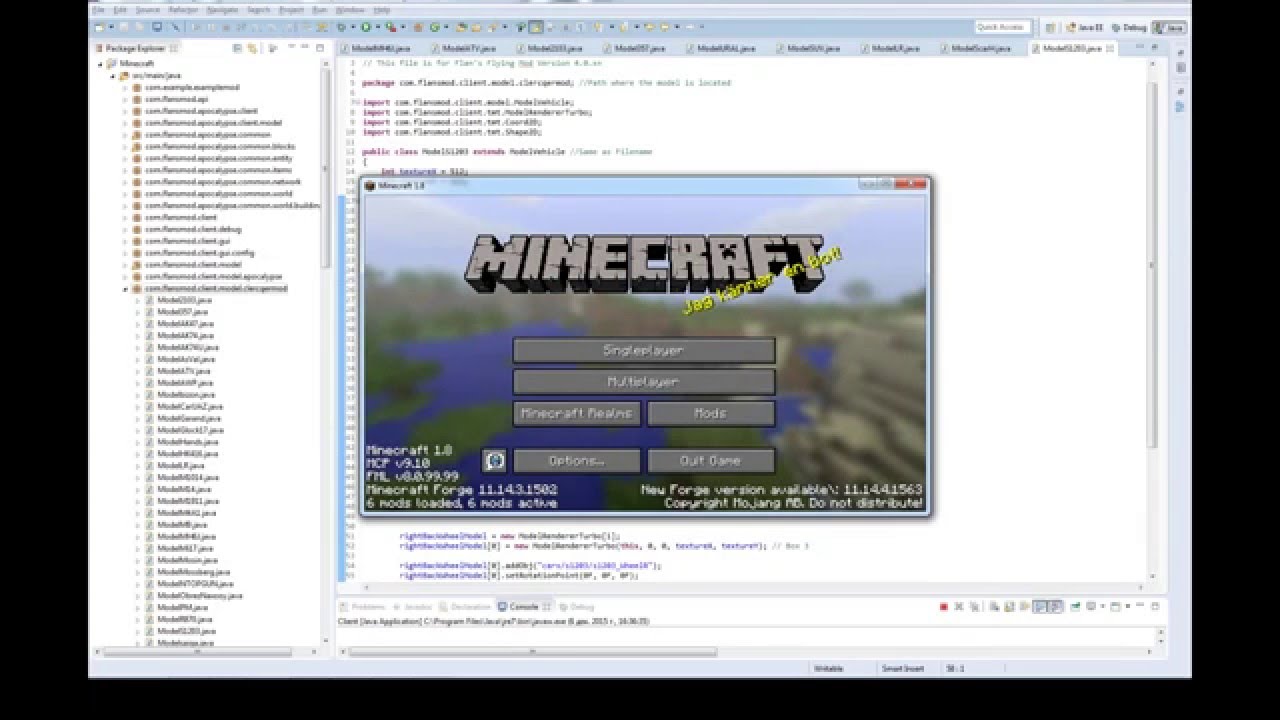Click the language globe button in Minecraft
The height and width of the screenshot is (720, 1280).
(494, 461)
